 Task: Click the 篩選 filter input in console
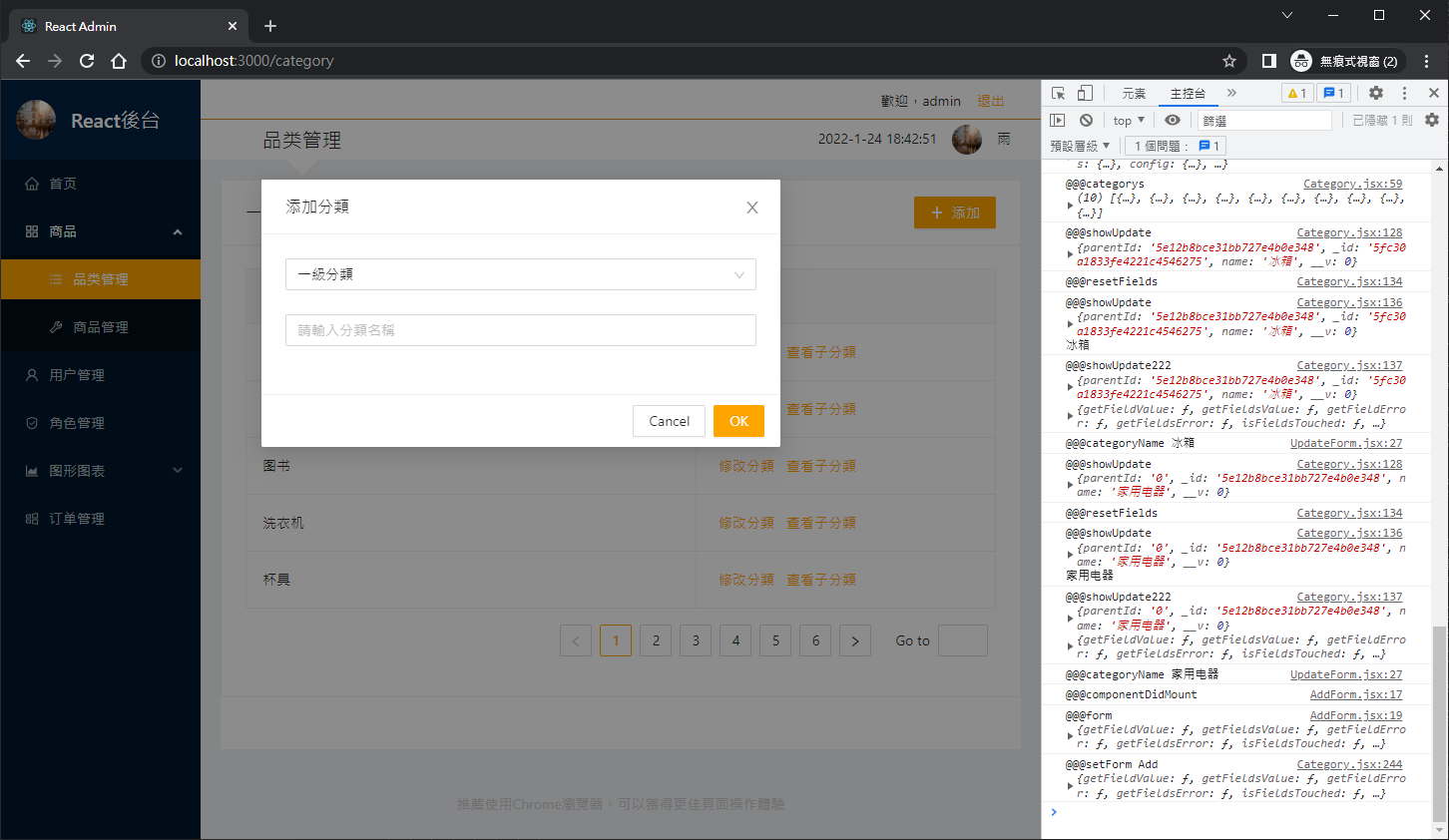[x=1264, y=120]
